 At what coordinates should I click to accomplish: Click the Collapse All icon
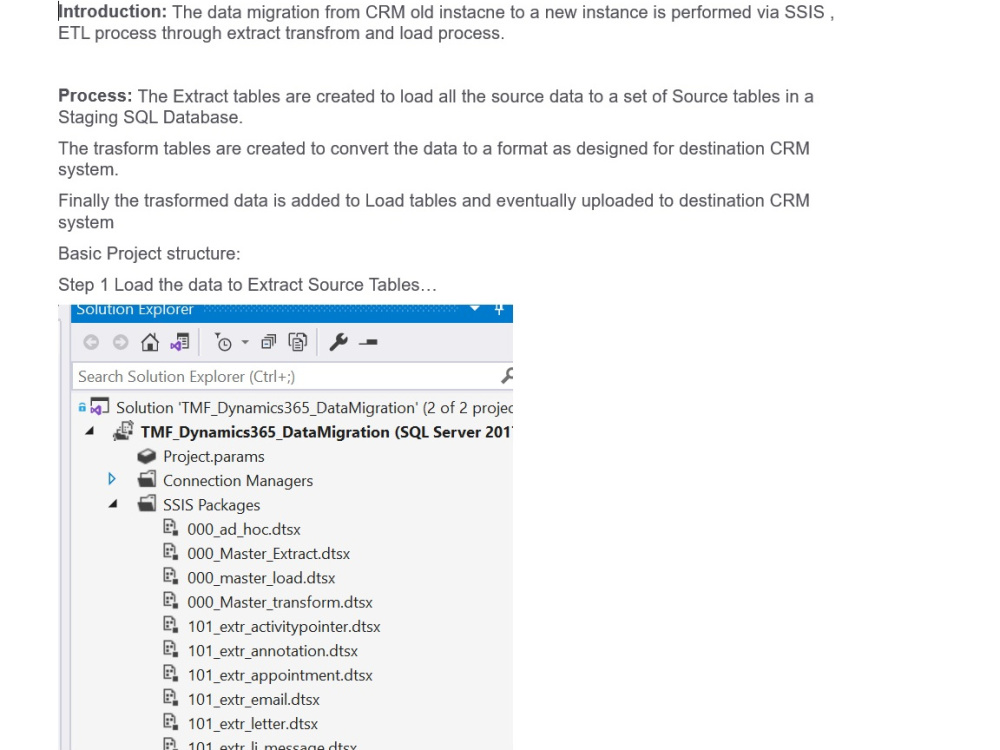268,342
